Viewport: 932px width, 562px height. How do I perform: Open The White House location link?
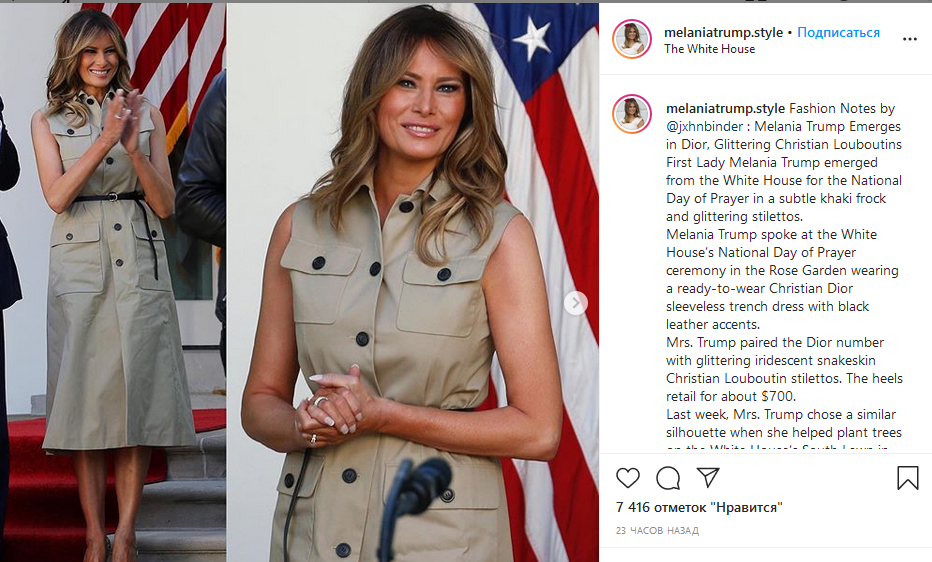[710, 49]
